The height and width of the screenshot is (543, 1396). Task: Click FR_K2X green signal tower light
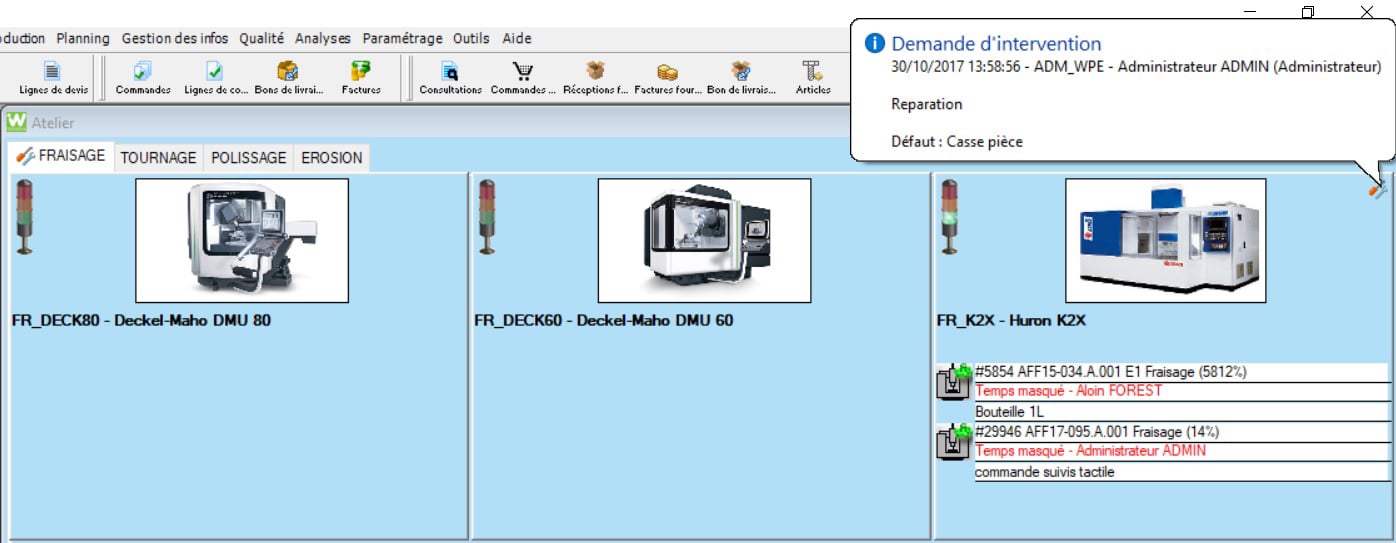point(949,215)
